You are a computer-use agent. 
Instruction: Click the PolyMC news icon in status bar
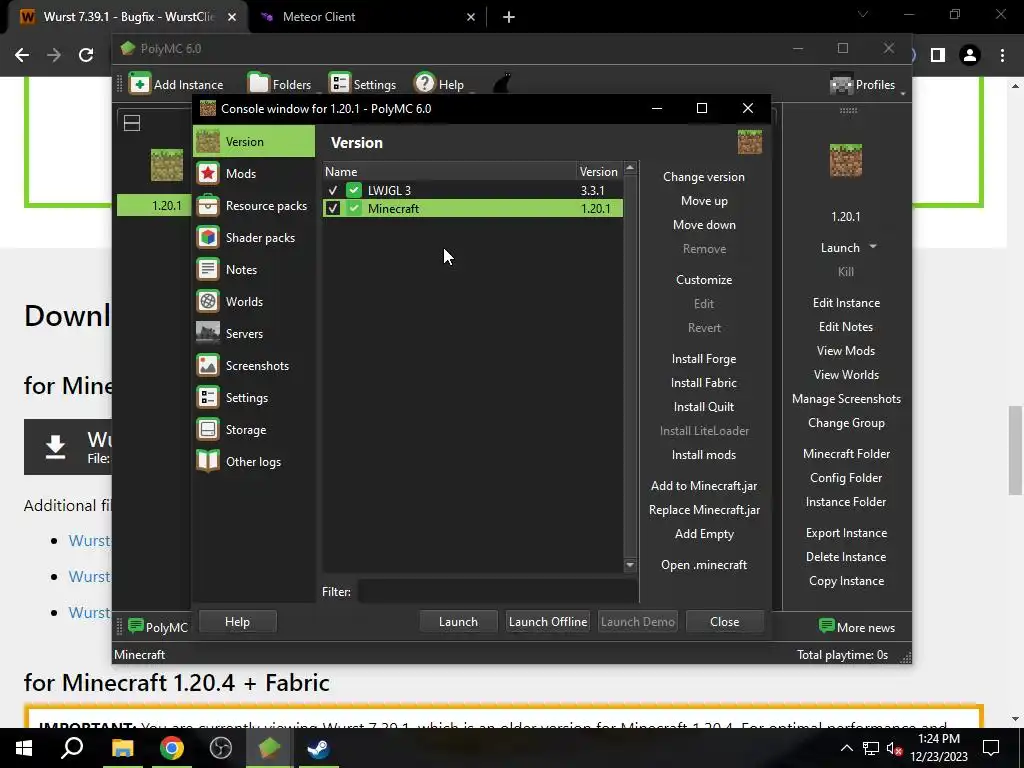pyautogui.click(x=136, y=626)
